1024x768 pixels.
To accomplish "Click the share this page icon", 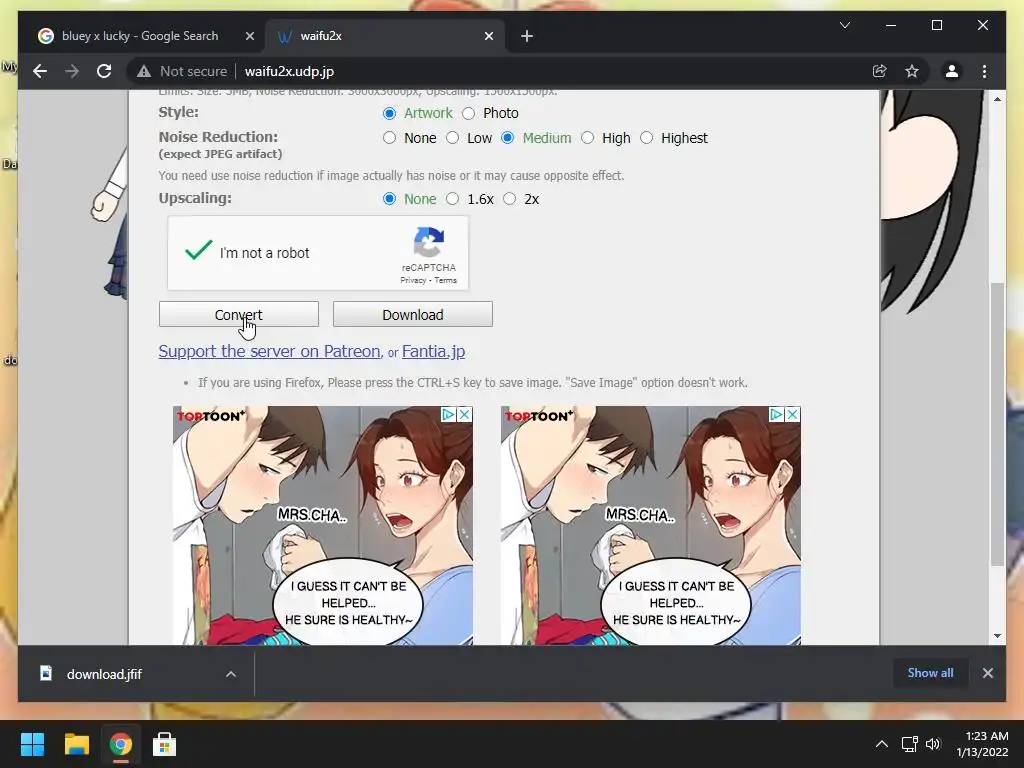I will pos(880,71).
